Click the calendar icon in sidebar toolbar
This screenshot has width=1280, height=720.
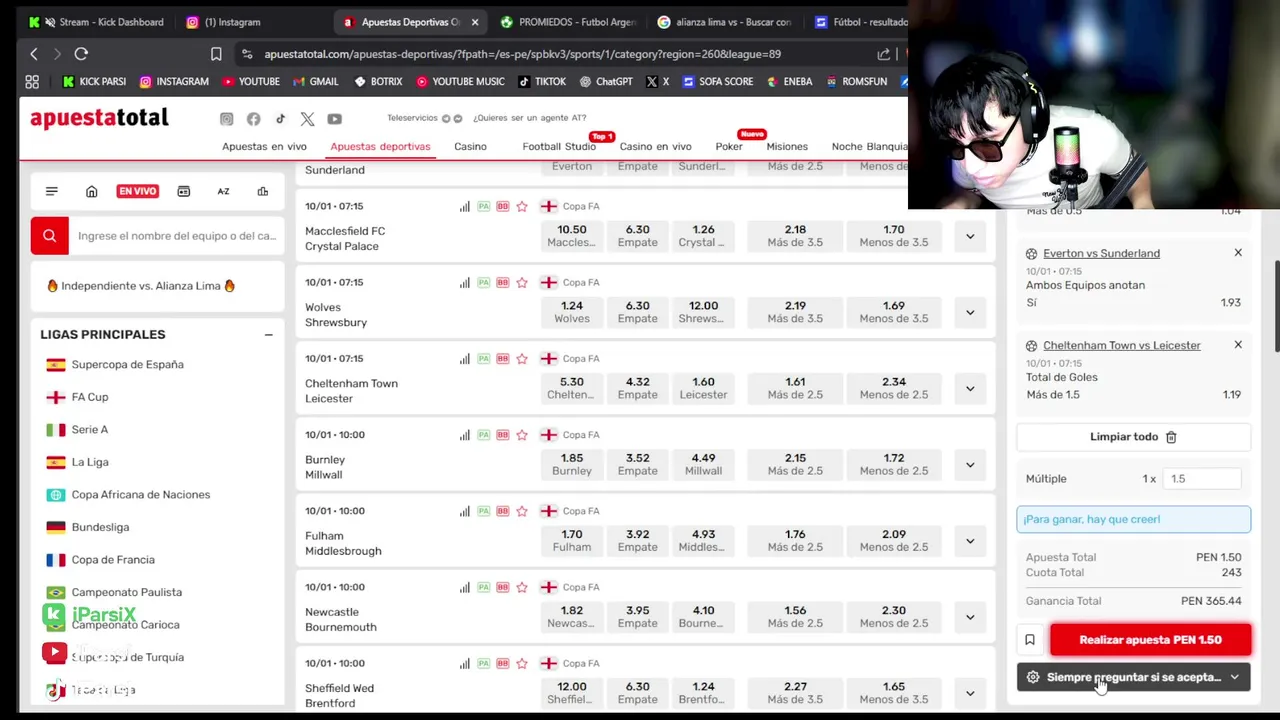[184, 191]
